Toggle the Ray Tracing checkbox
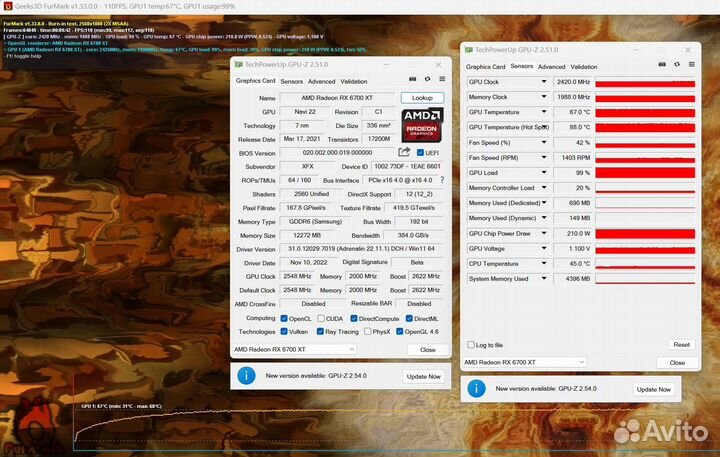The image size is (720, 457). (320, 331)
